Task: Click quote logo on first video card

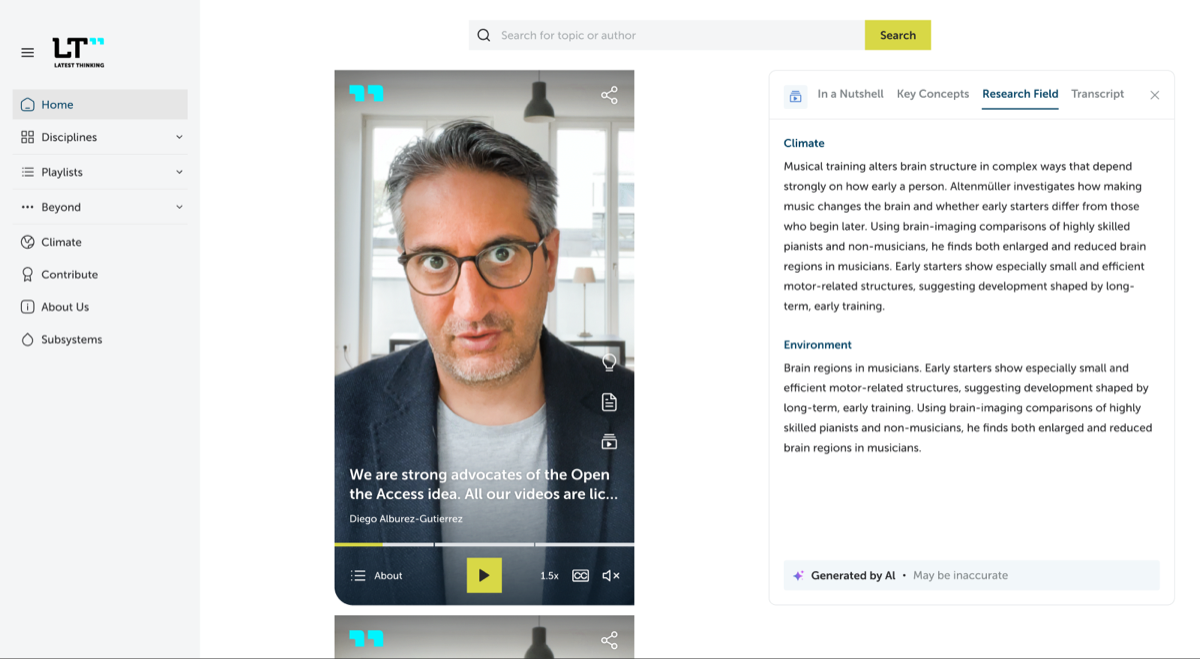Action: 366,93
